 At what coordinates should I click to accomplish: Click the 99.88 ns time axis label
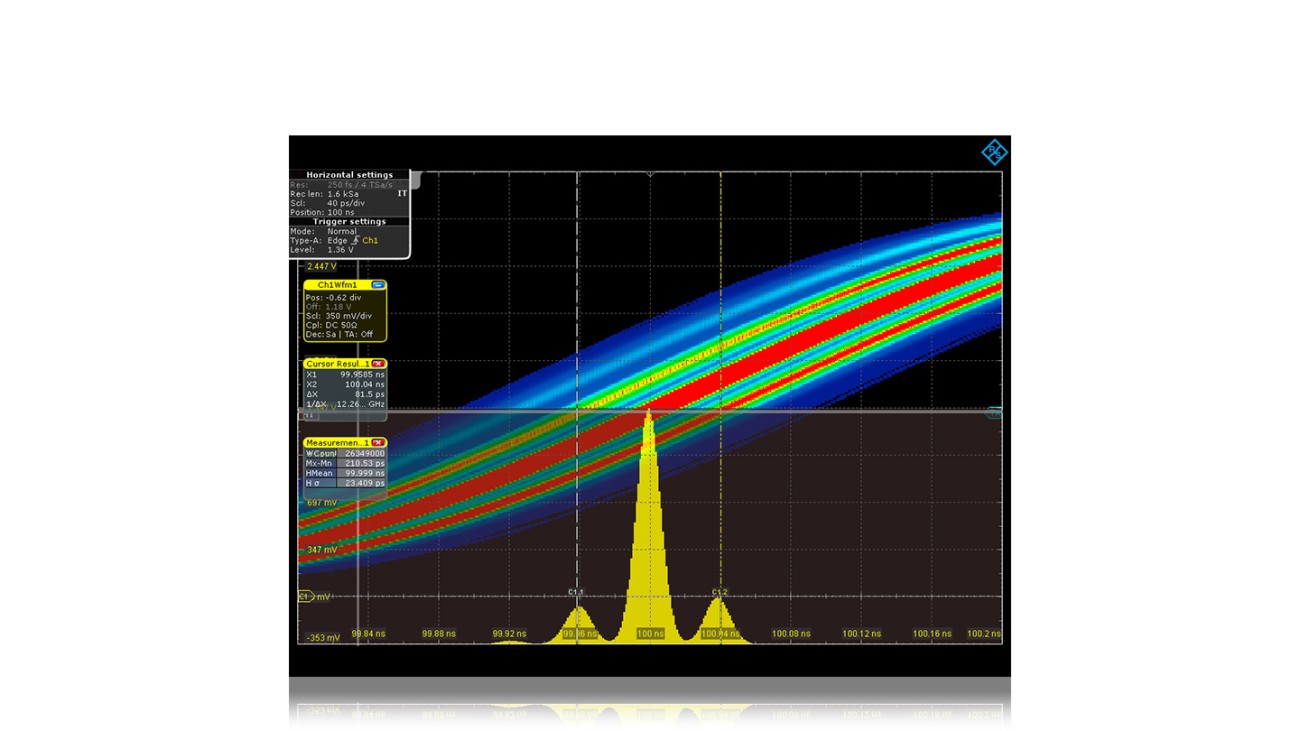(439, 634)
